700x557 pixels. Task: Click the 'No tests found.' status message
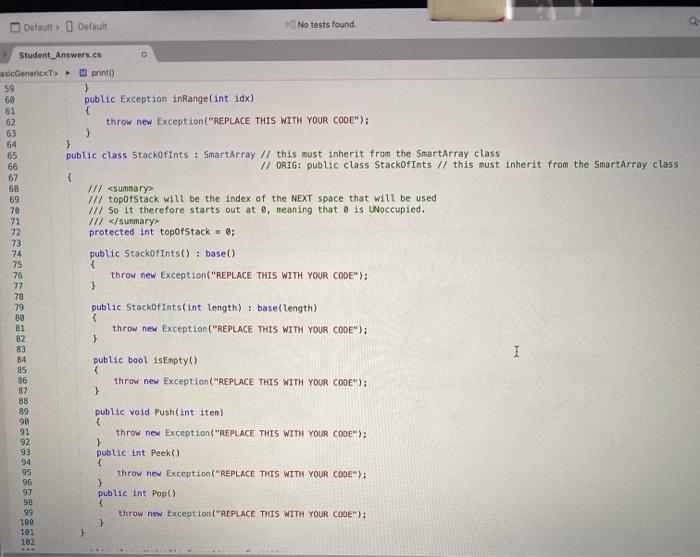click(326, 25)
